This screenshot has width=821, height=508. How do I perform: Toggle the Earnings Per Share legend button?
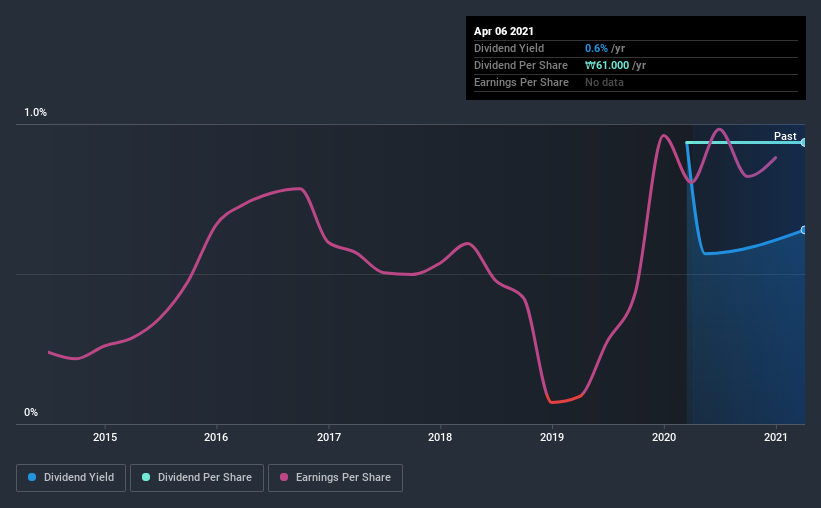(x=336, y=478)
